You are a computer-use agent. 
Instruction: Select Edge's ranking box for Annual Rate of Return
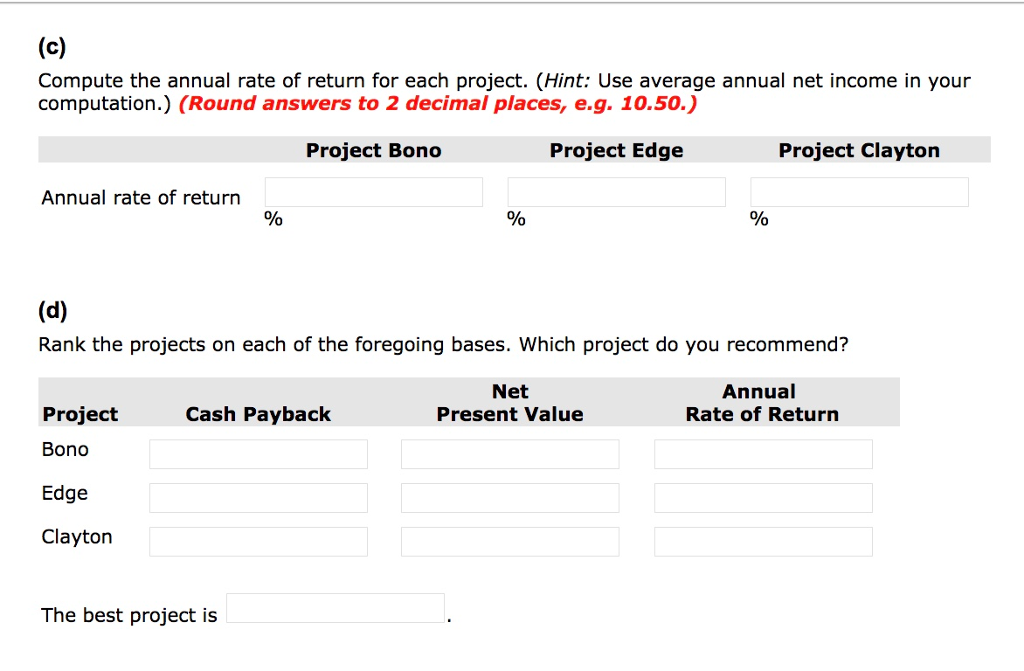click(763, 498)
